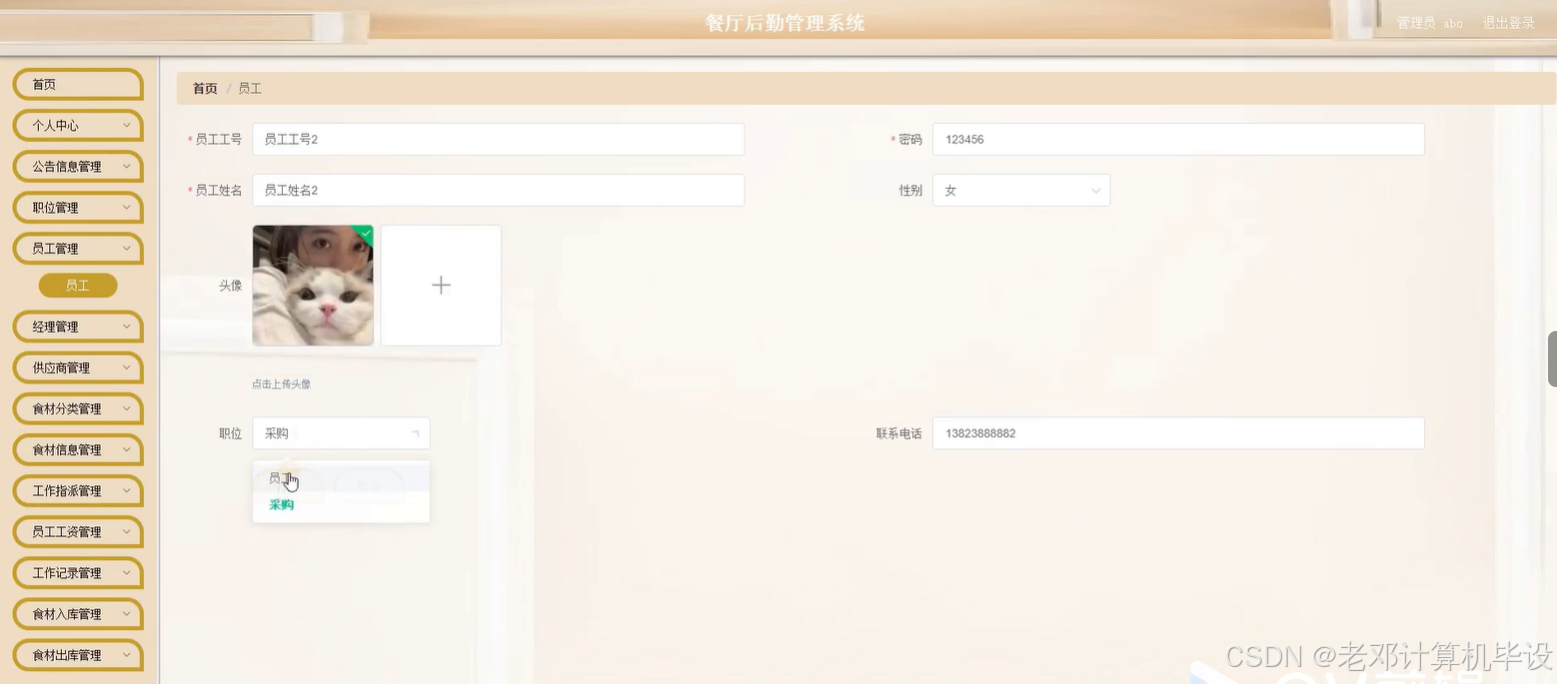The width and height of the screenshot is (1557, 684).
Task: Open the 工作指派管理 sidebar menu
Action: (77, 490)
